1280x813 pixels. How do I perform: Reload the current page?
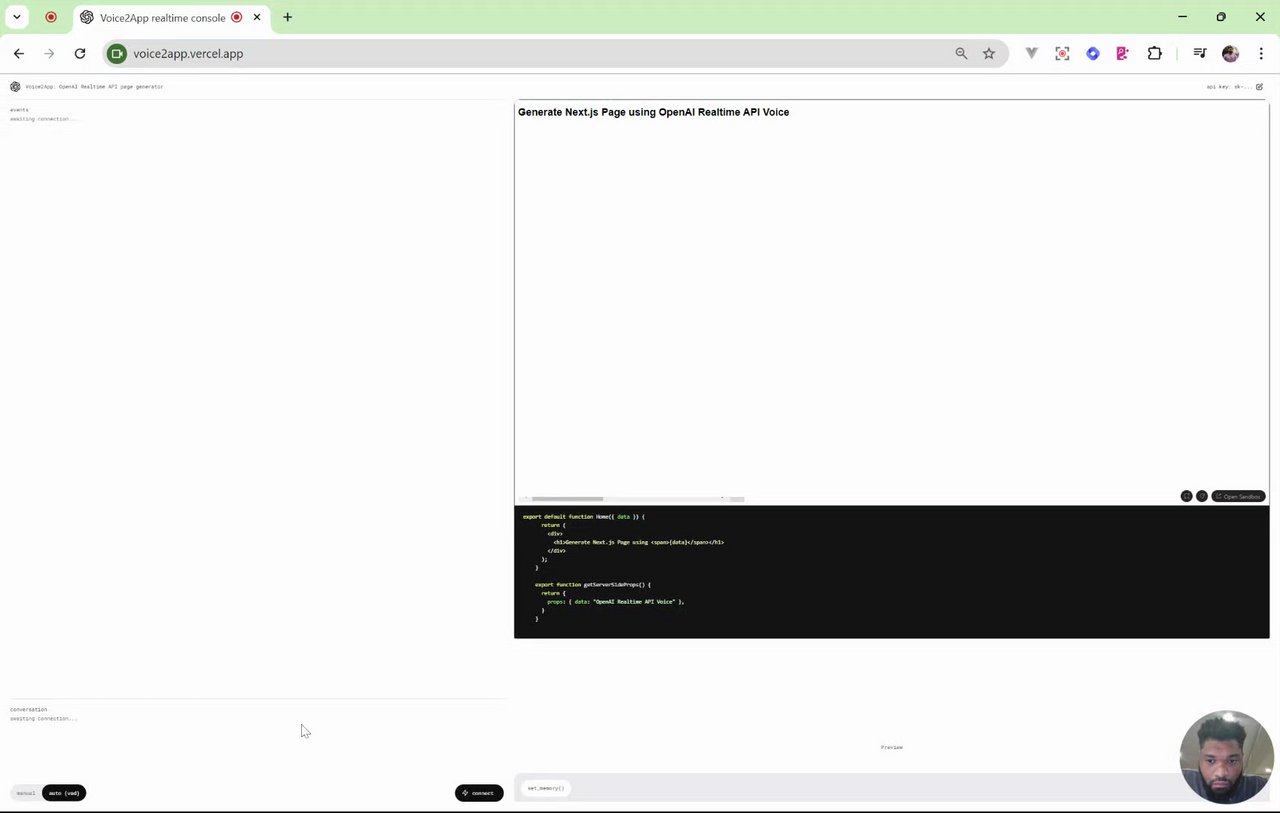click(80, 54)
